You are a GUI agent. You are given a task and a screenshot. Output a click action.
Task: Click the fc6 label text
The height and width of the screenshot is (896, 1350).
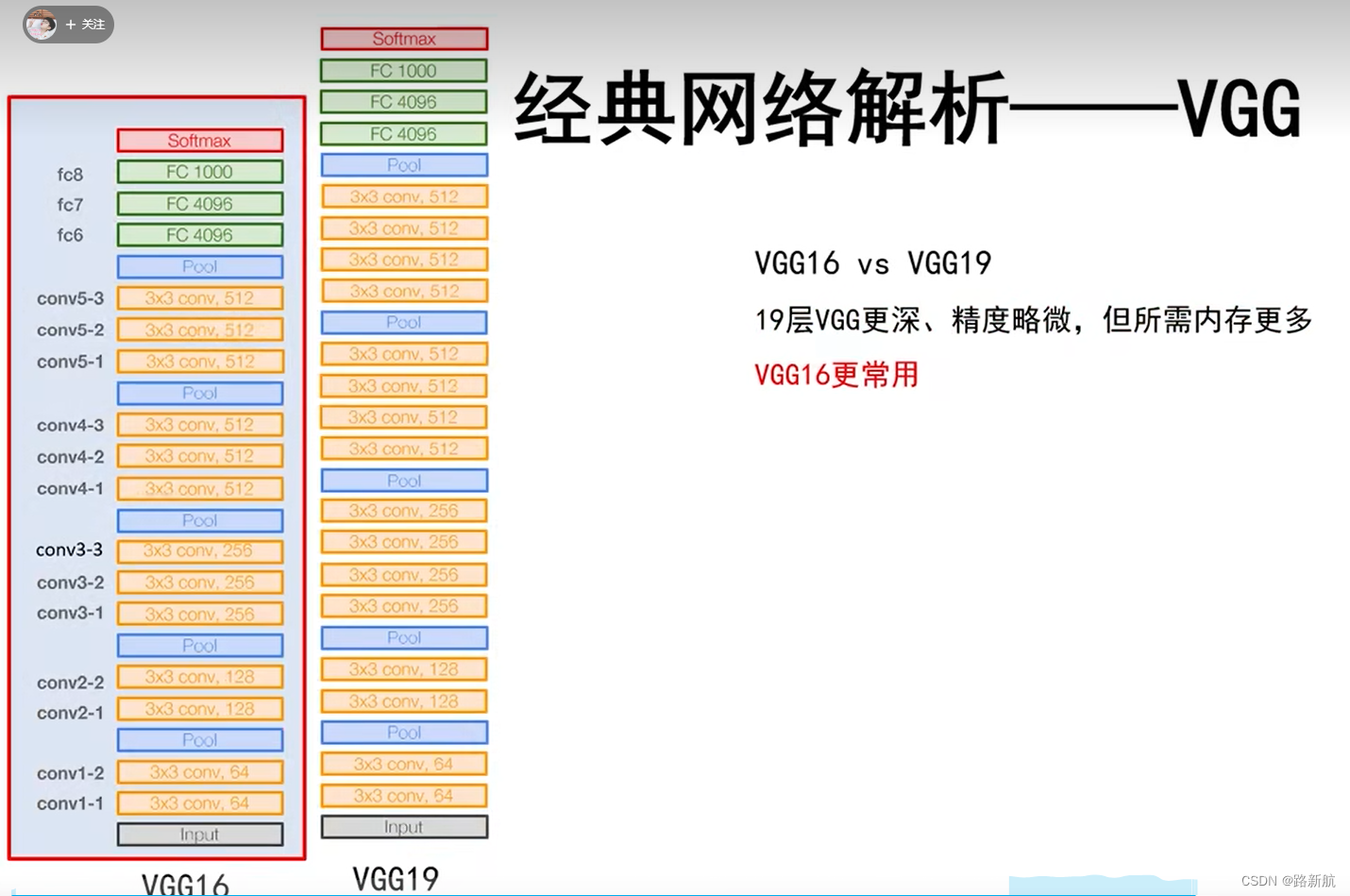coord(69,235)
